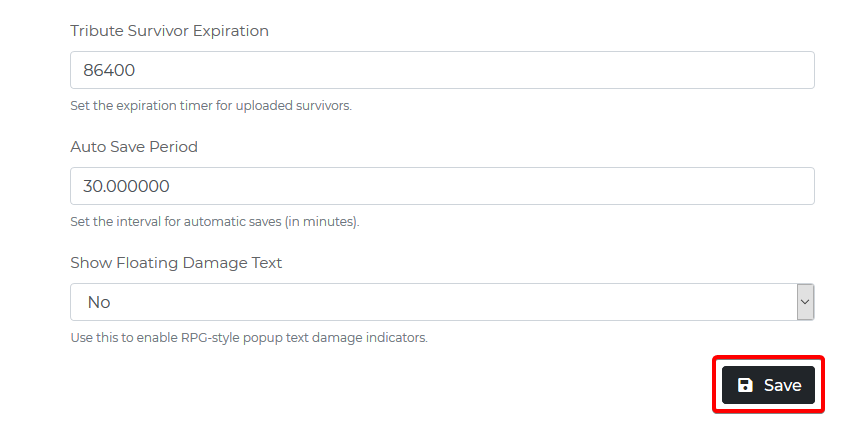
Task: Focus the Auto Save Period field
Action: click(x=442, y=186)
